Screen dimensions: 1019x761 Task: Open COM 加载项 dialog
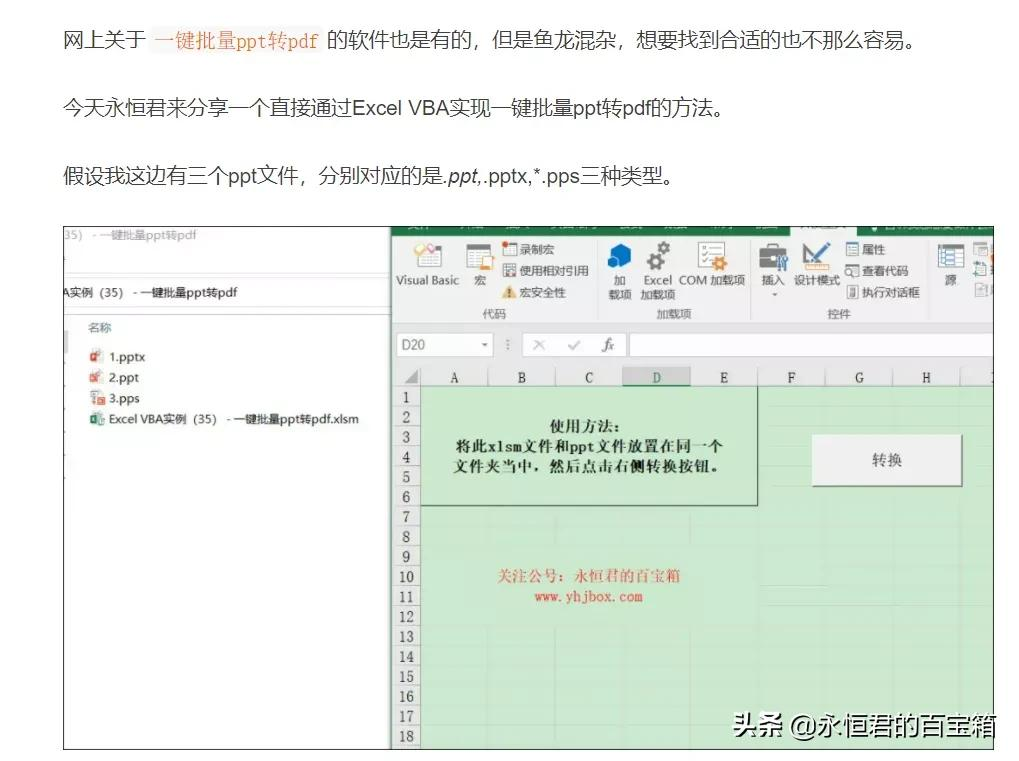click(x=712, y=265)
